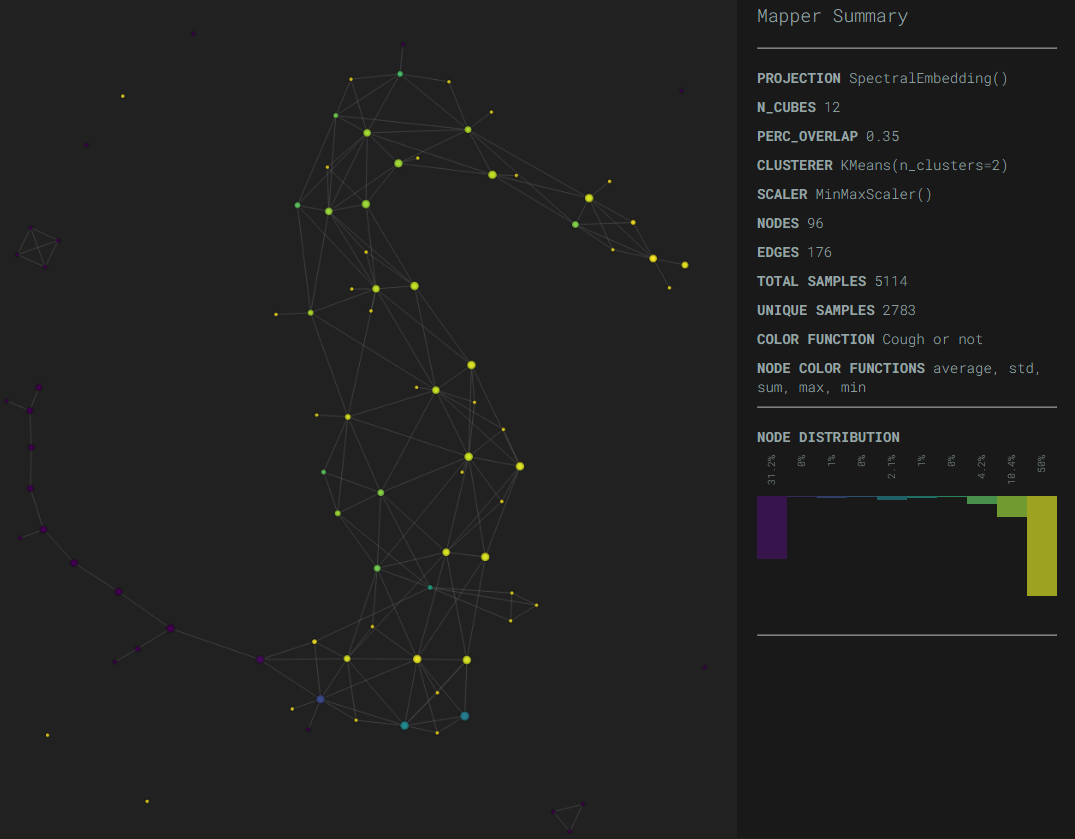Click the tall yellow 50% histogram bar
The image size is (1075, 839).
coord(1041,546)
